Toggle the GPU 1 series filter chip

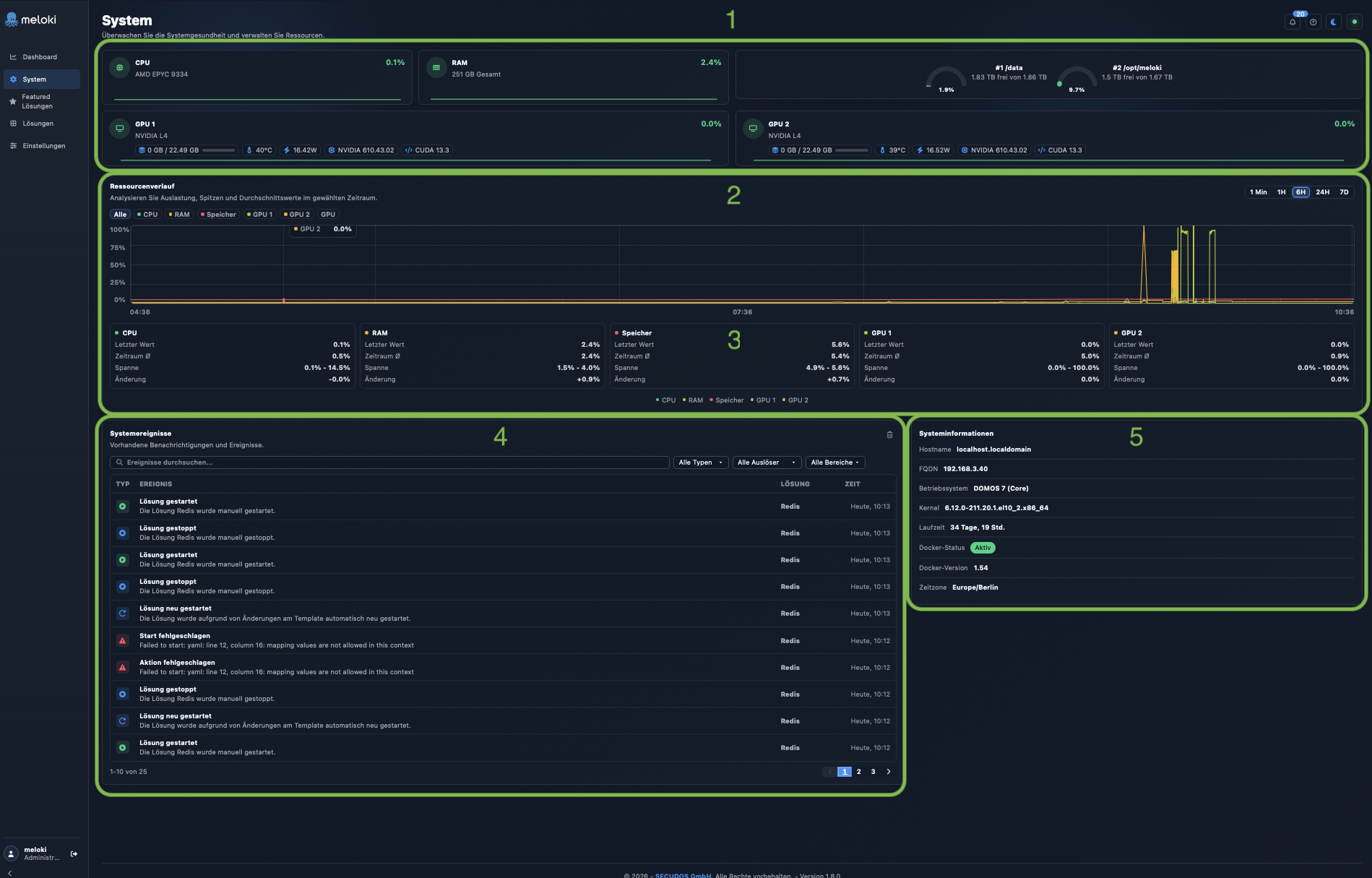pyautogui.click(x=260, y=215)
